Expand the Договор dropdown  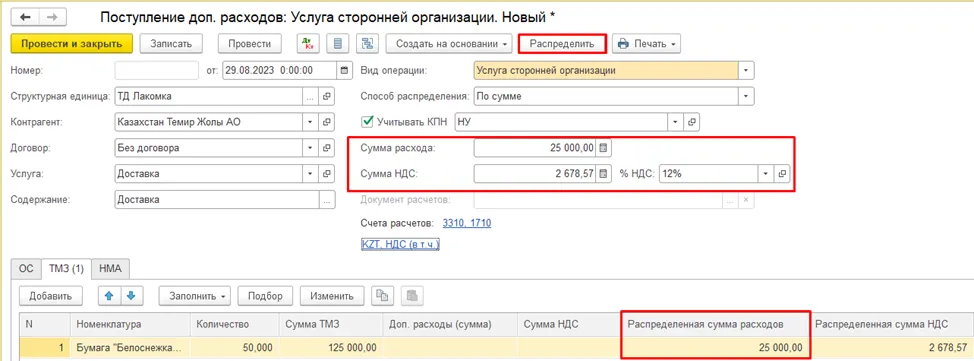311,148
